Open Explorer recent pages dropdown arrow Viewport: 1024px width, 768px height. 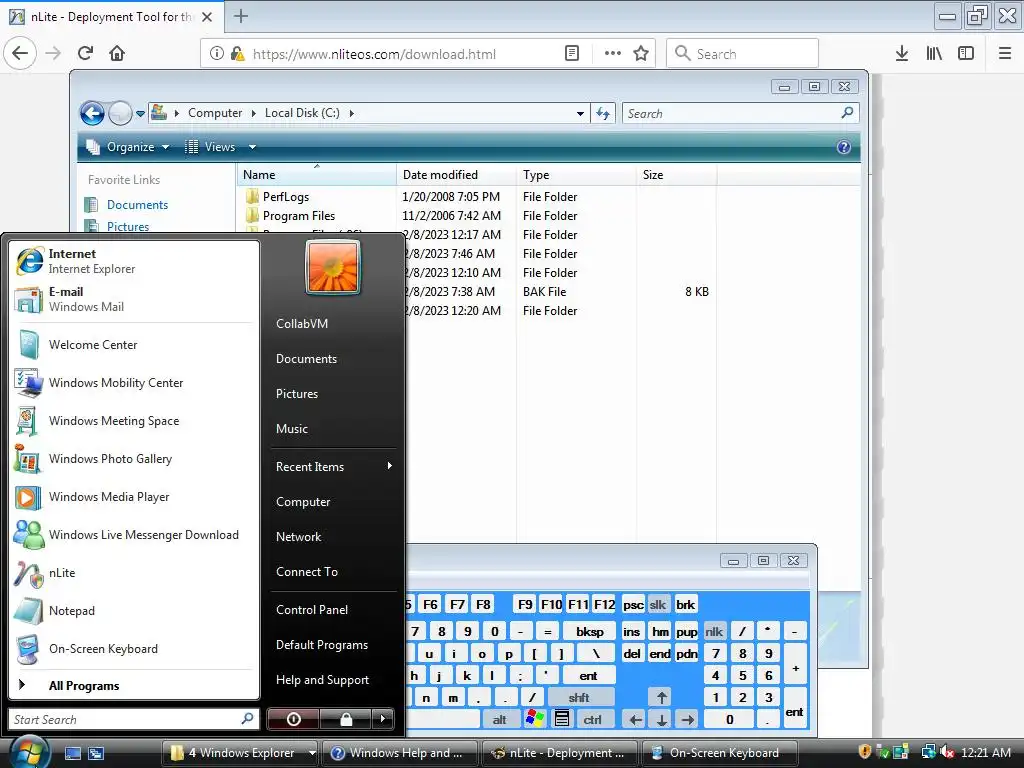pos(140,114)
